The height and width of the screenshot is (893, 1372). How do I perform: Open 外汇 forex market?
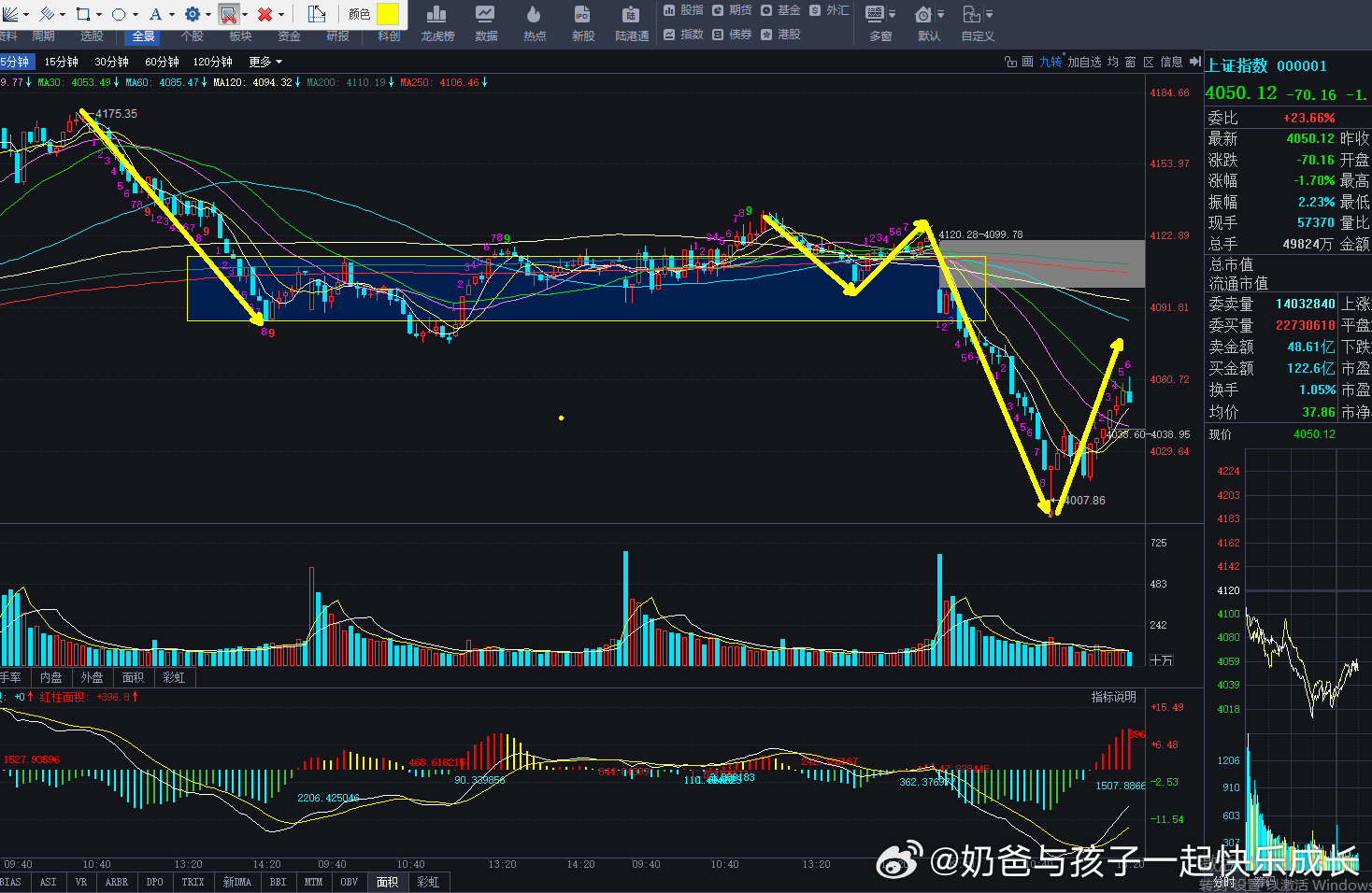[829, 10]
